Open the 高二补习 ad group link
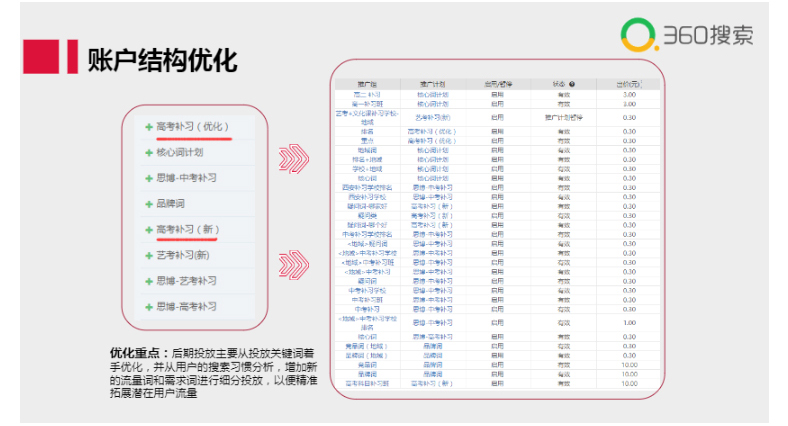 pos(367,95)
